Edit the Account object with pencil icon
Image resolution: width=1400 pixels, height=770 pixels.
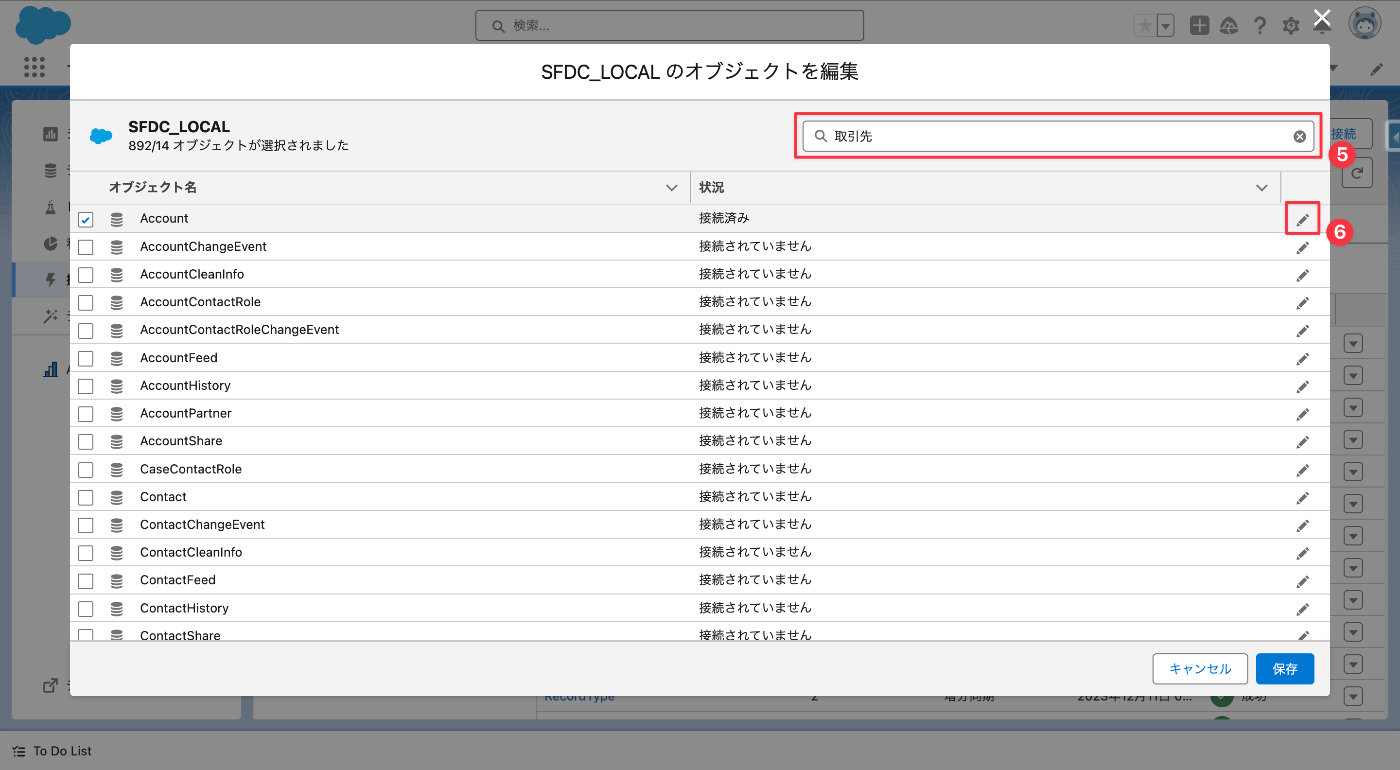pyautogui.click(x=1303, y=219)
